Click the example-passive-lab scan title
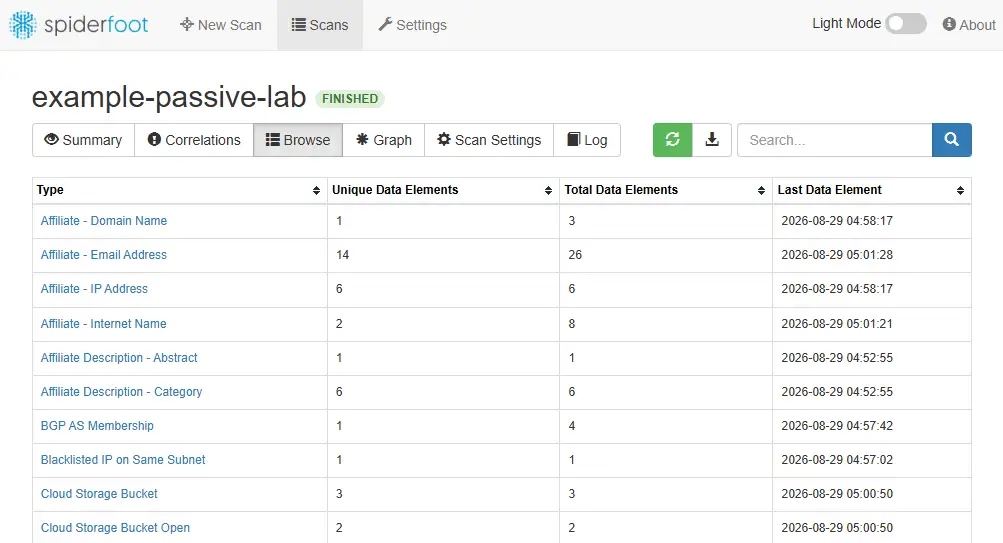The width and height of the screenshot is (1003, 543). click(x=169, y=97)
